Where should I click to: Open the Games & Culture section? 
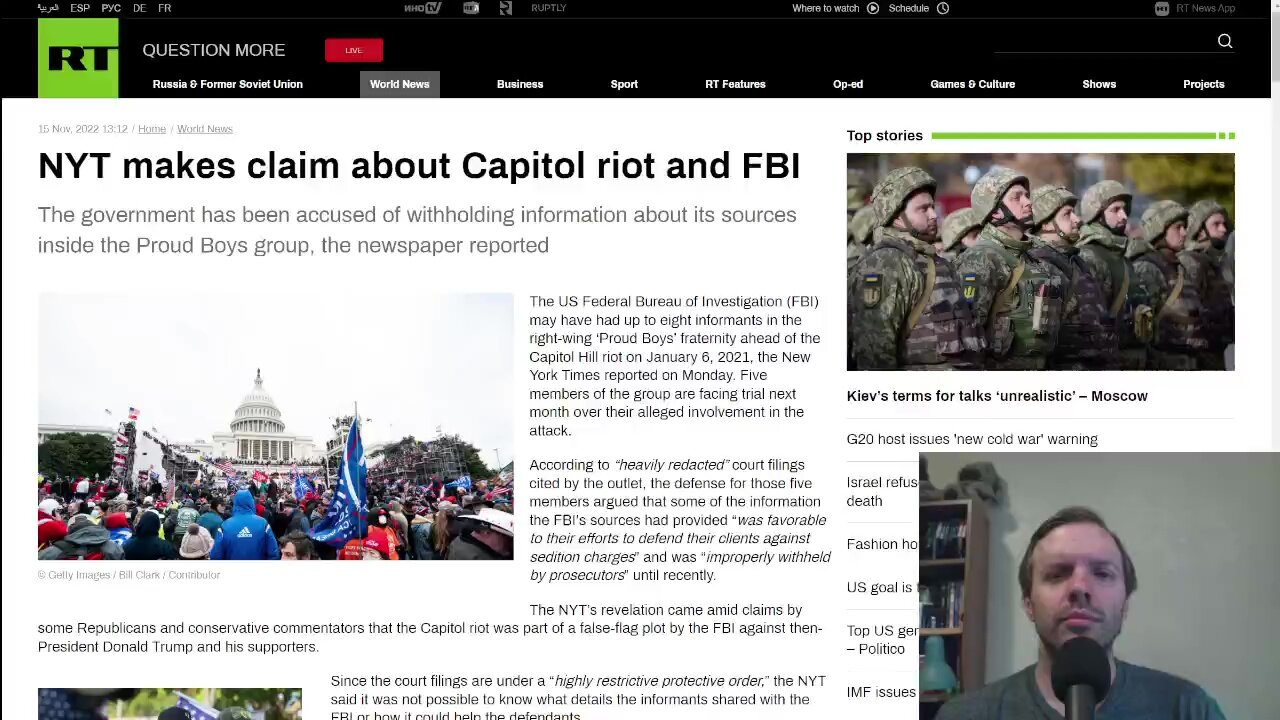[x=972, y=84]
